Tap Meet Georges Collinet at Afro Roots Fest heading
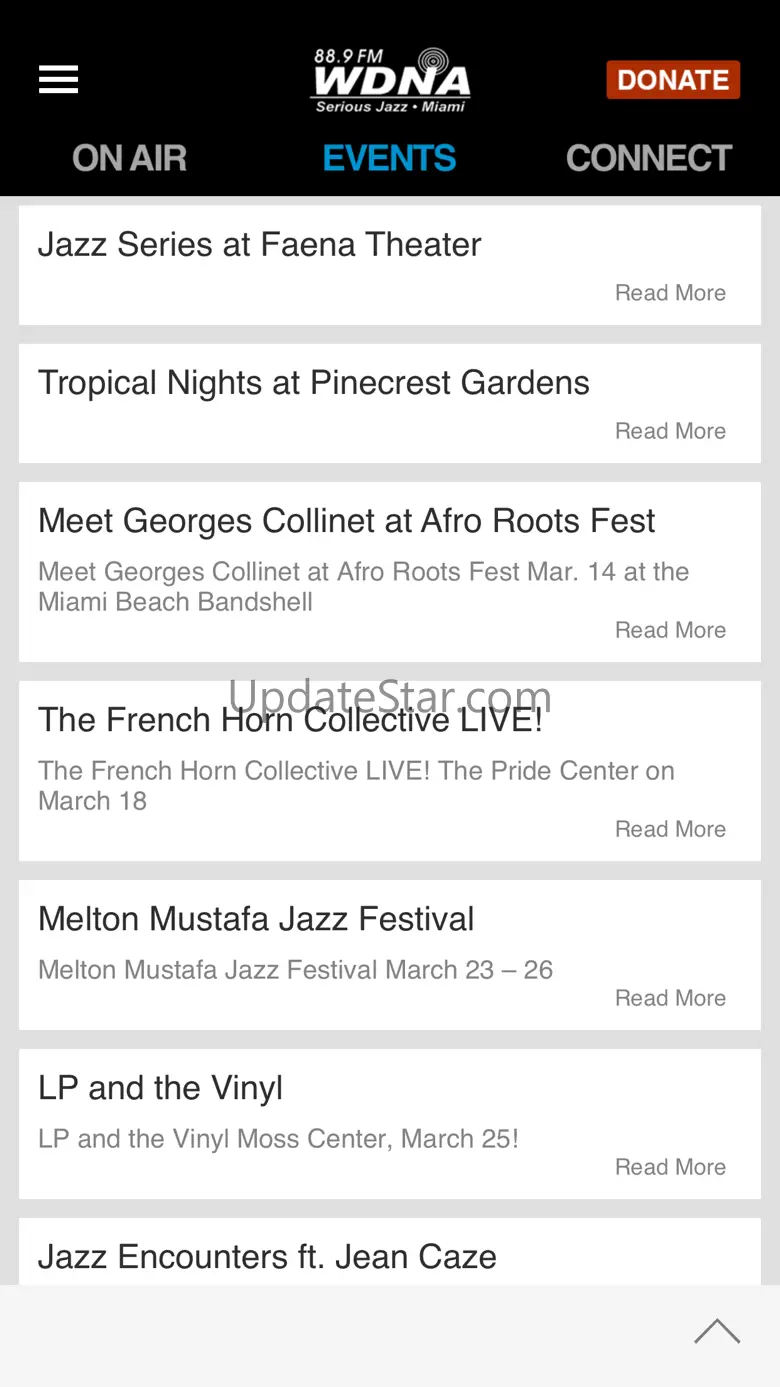Image resolution: width=780 pixels, height=1387 pixels. [346, 521]
